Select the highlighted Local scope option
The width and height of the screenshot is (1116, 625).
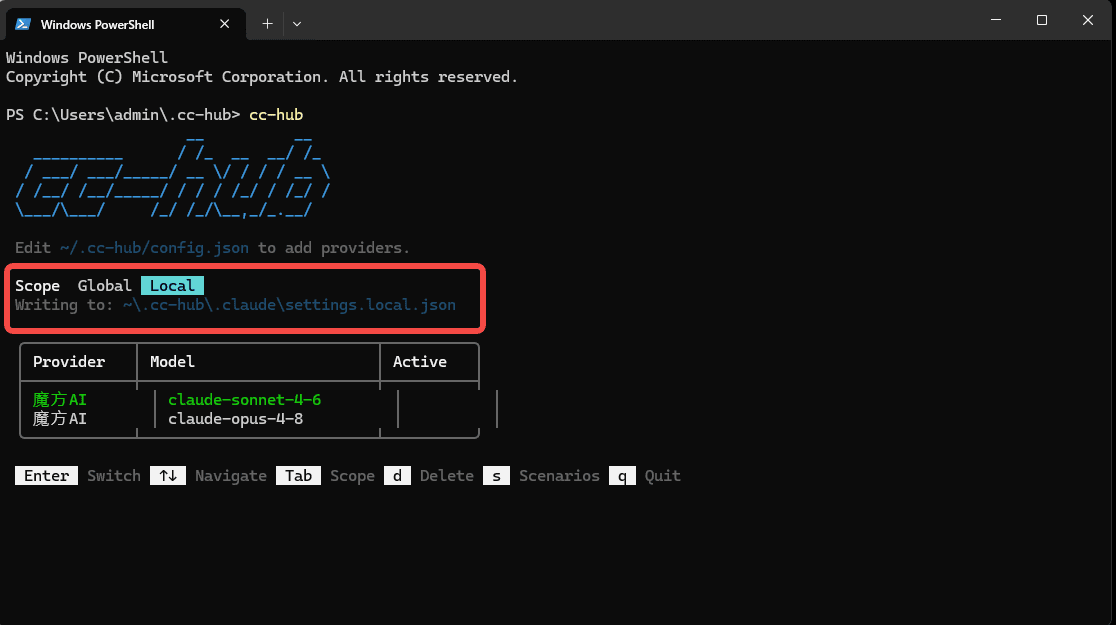click(172, 285)
